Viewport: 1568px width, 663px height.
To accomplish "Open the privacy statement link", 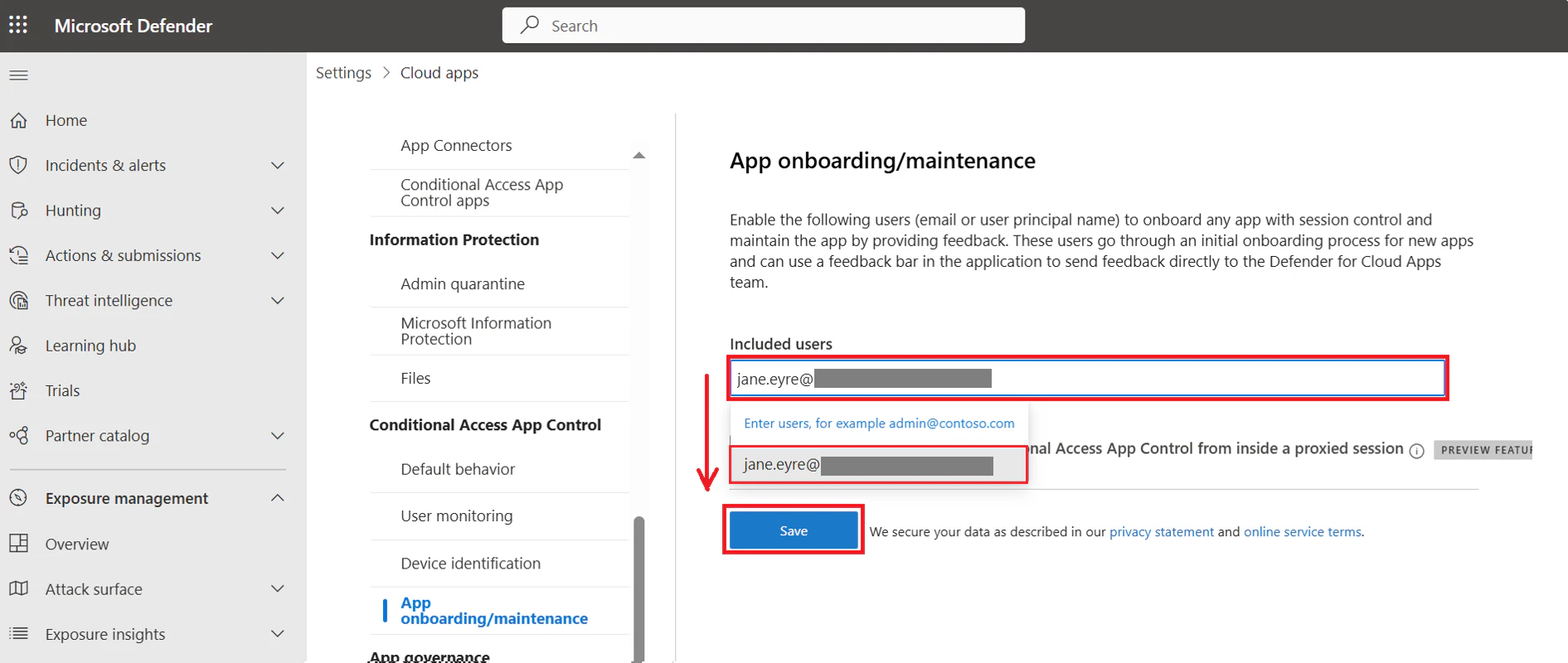I will tap(1161, 532).
